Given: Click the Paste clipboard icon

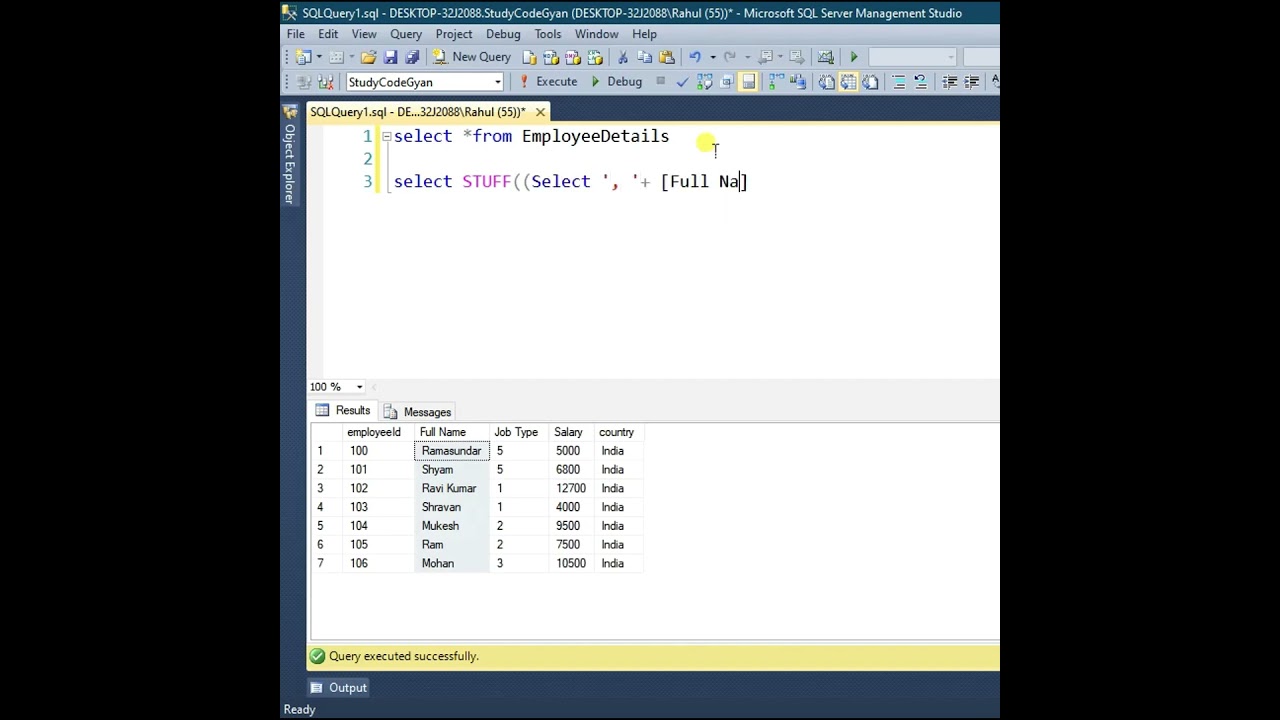Looking at the screenshot, I should pos(666,57).
